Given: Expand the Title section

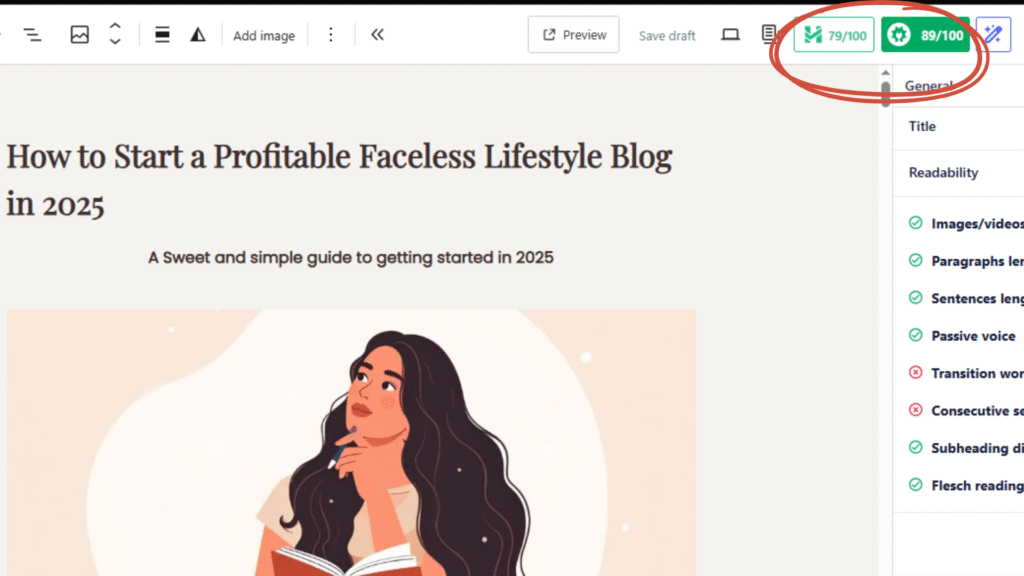Looking at the screenshot, I should pos(922,126).
